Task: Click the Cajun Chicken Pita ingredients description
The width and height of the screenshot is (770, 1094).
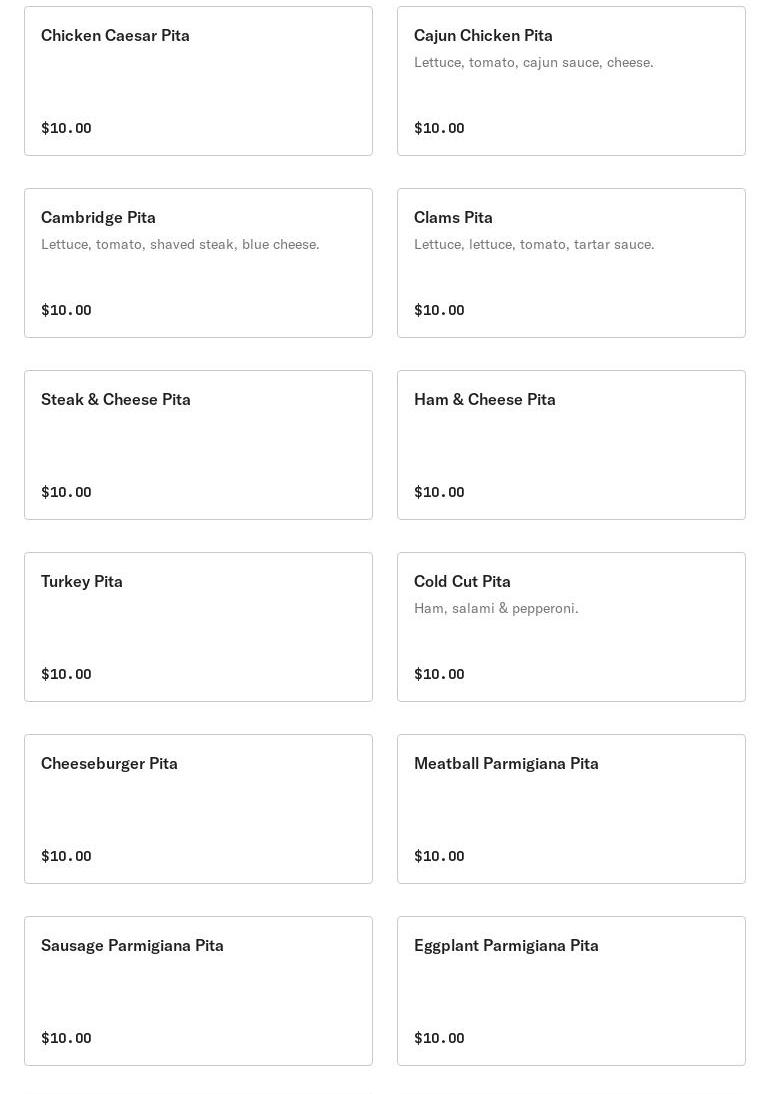Action: (x=533, y=62)
